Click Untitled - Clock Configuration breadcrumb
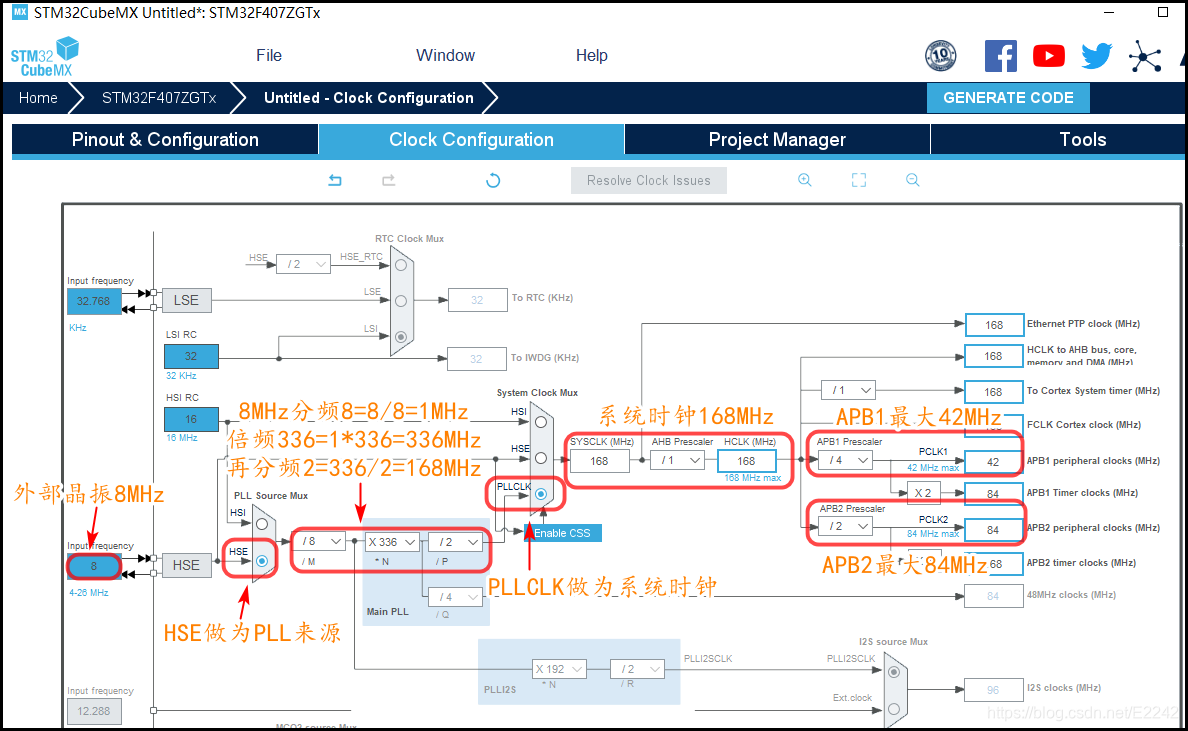Viewport: 1188px width, 731px height. [x=369, y=98]
